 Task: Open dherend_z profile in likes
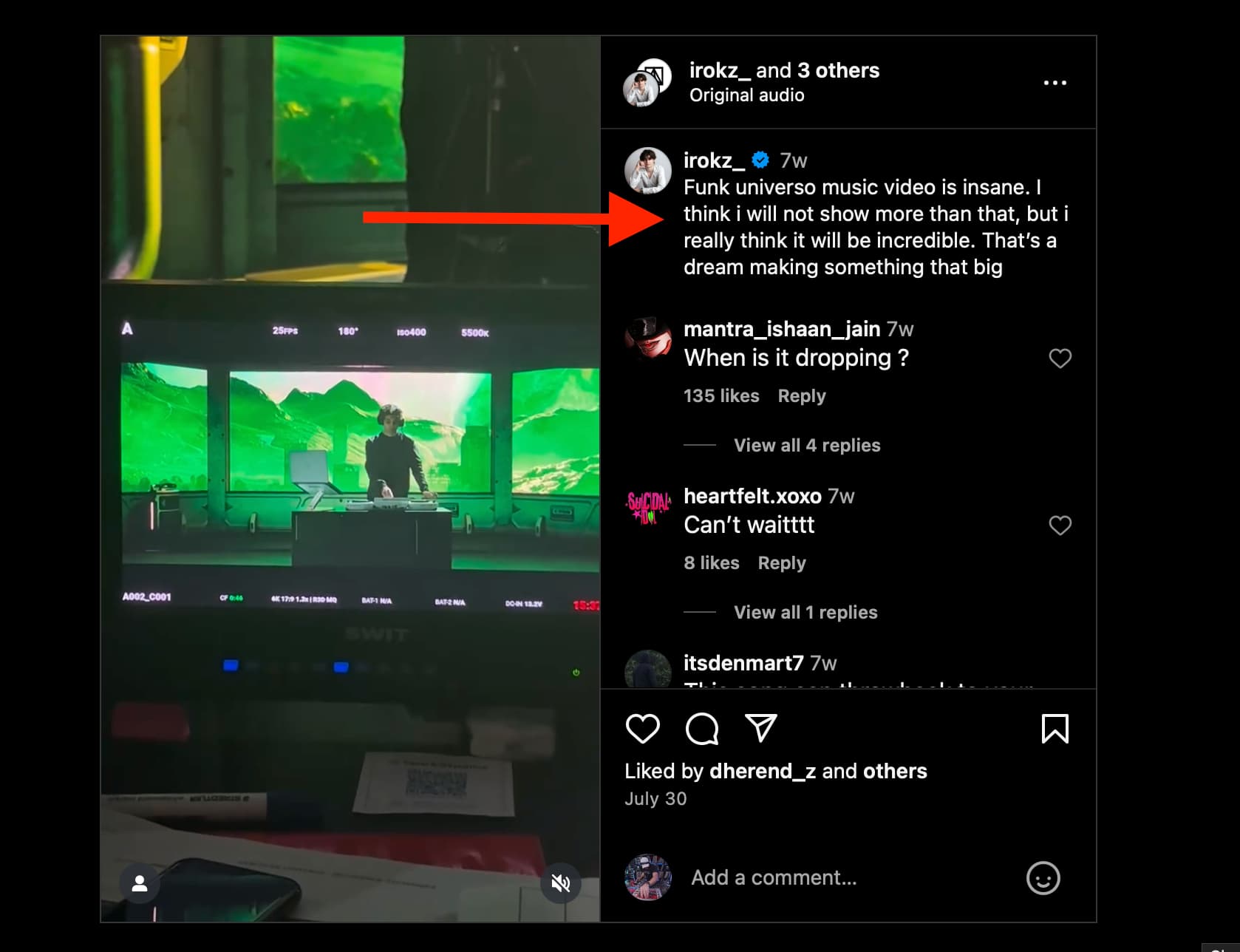pyautogui.click(x=762, y=771)
